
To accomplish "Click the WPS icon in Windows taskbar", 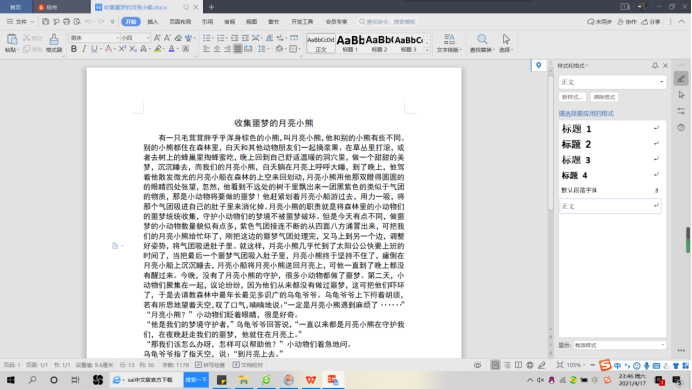I will 311,380.
